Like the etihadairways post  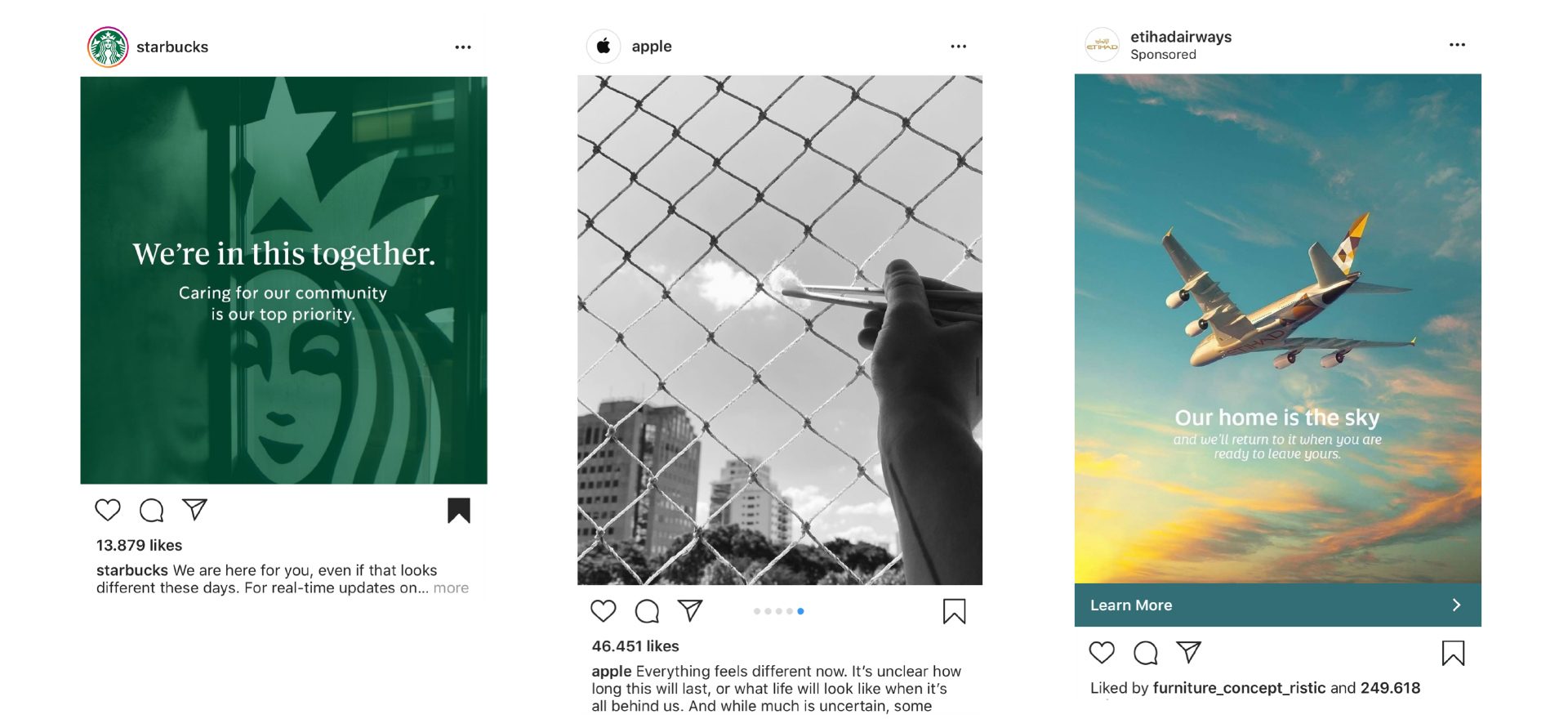point(1102,652)
